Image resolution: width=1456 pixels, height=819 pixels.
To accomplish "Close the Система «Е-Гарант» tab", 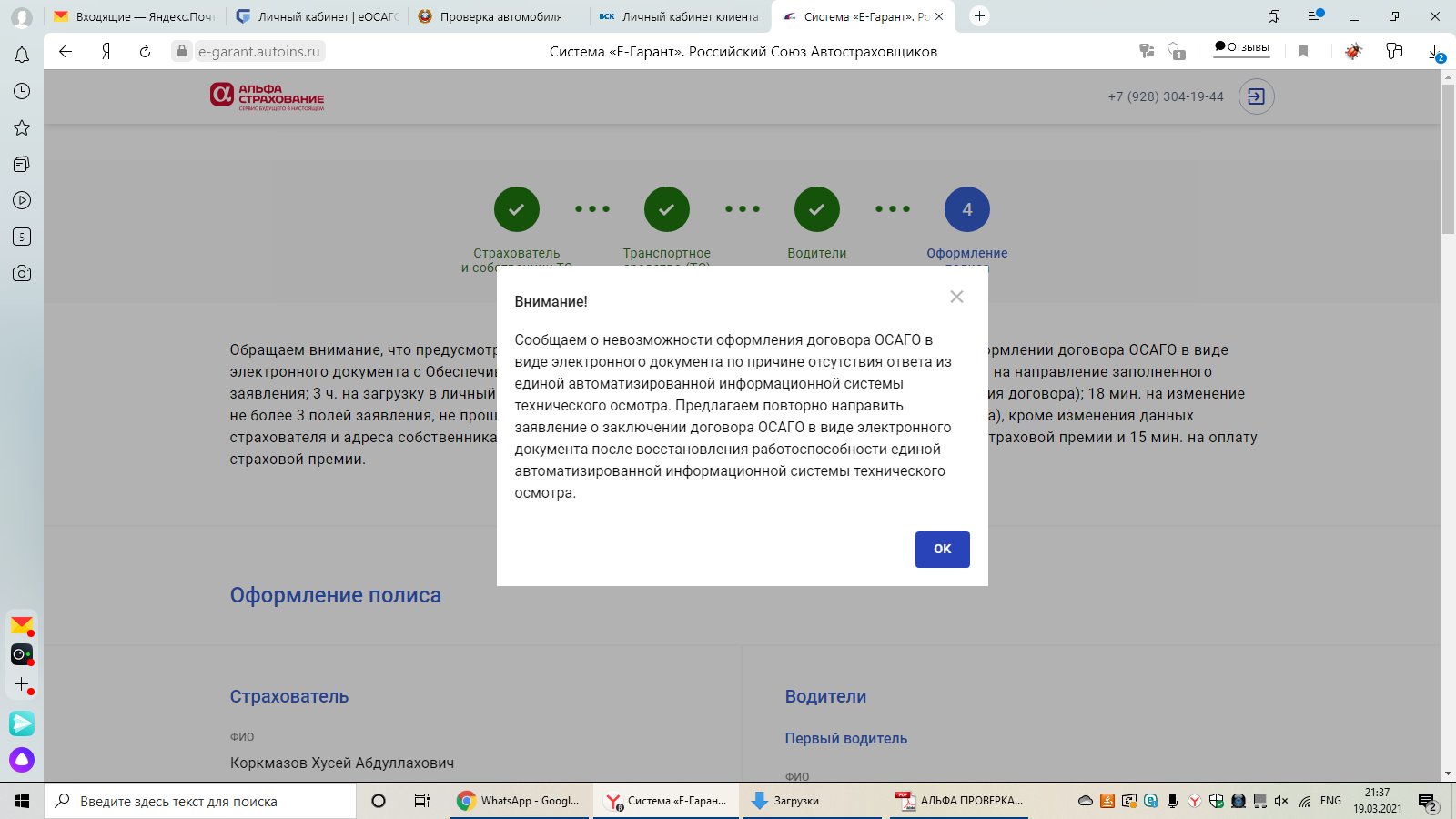I will click(939, 16).
